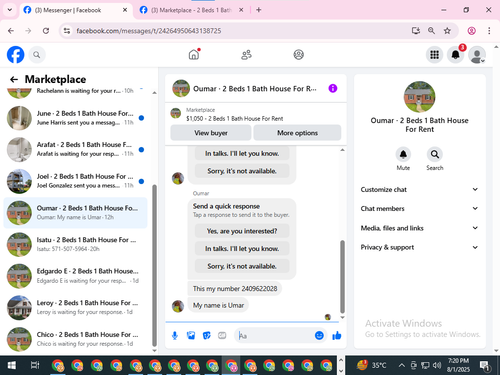The image size is (500, 375).
Task: Go back using Marketplace back arrow
Action: (x=14, y=79)
